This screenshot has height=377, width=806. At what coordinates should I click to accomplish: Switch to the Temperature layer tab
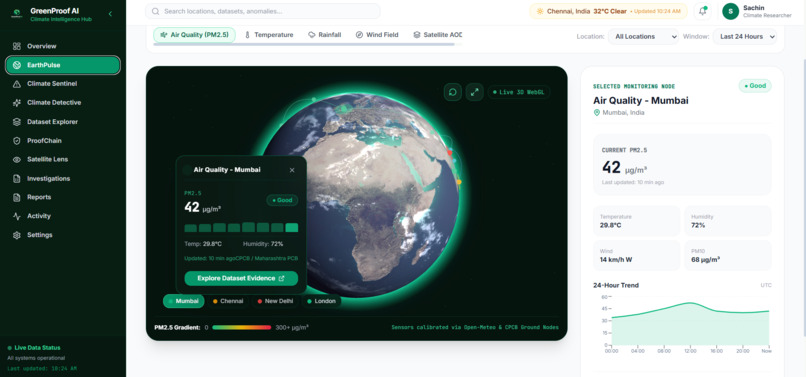click(269, 35)
